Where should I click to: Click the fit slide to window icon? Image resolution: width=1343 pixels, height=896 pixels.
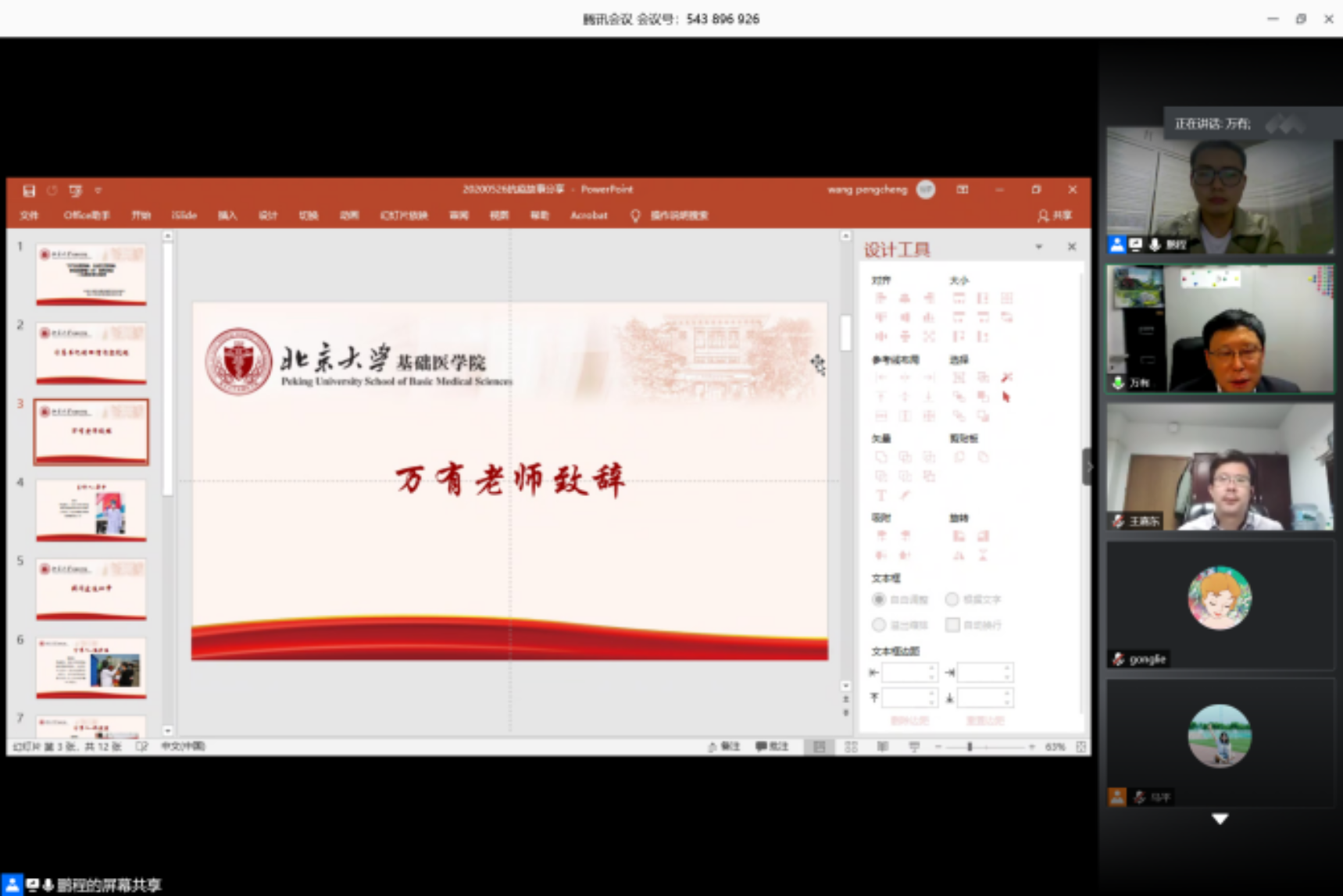tap(1080, 747)
